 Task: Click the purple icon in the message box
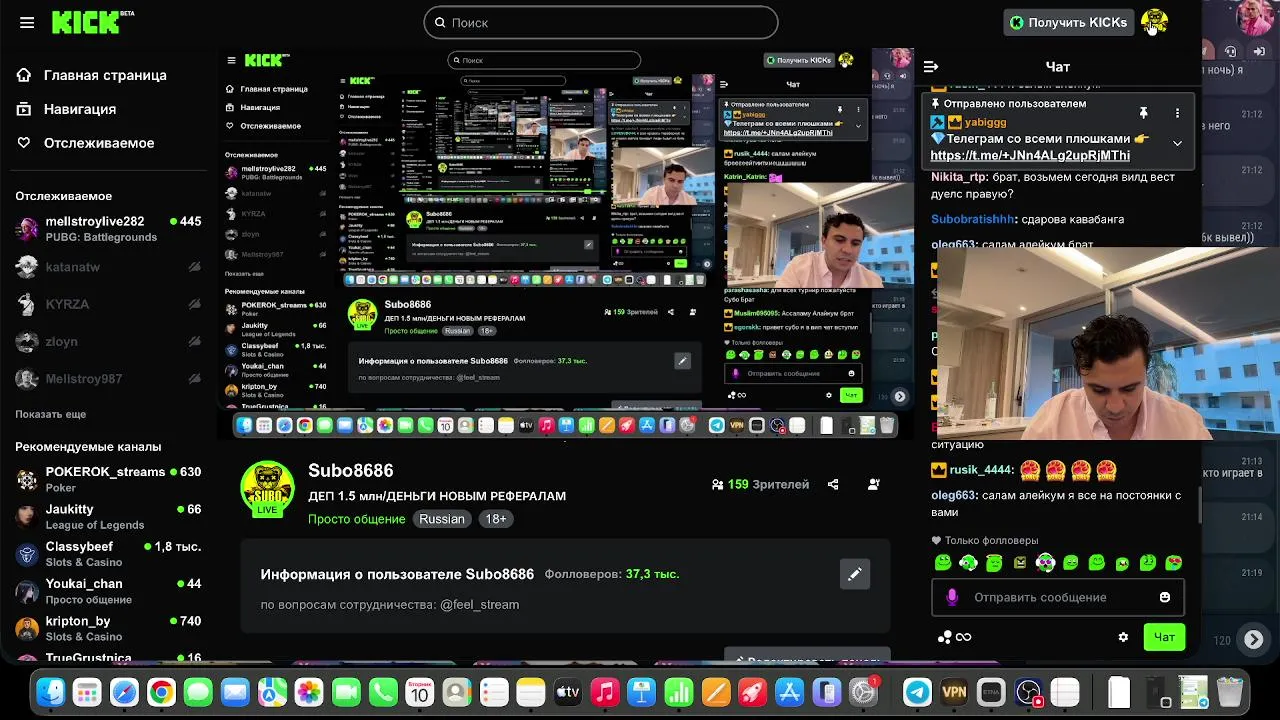[952, 597]
